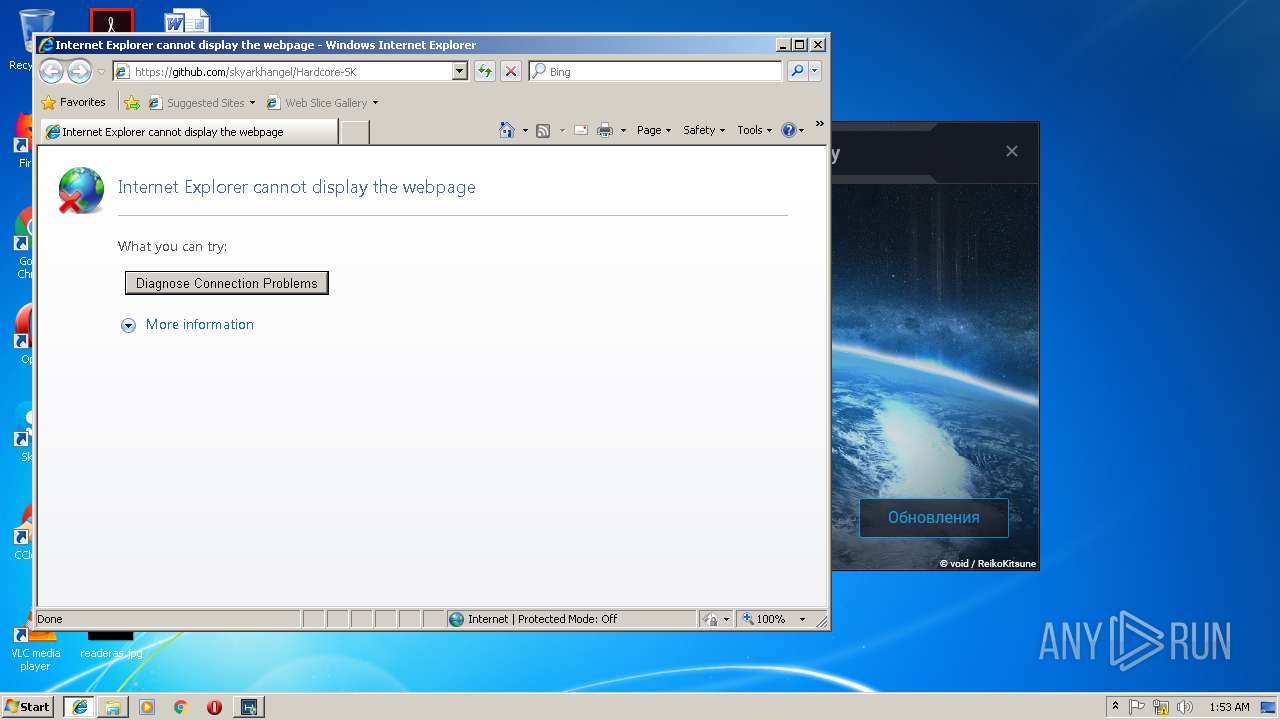The height and width of the screenshot is (720, 1280).
Task: Open Windows Explorer folder taskbar icon
Action: pyautogui.click(x=113, y=707)
